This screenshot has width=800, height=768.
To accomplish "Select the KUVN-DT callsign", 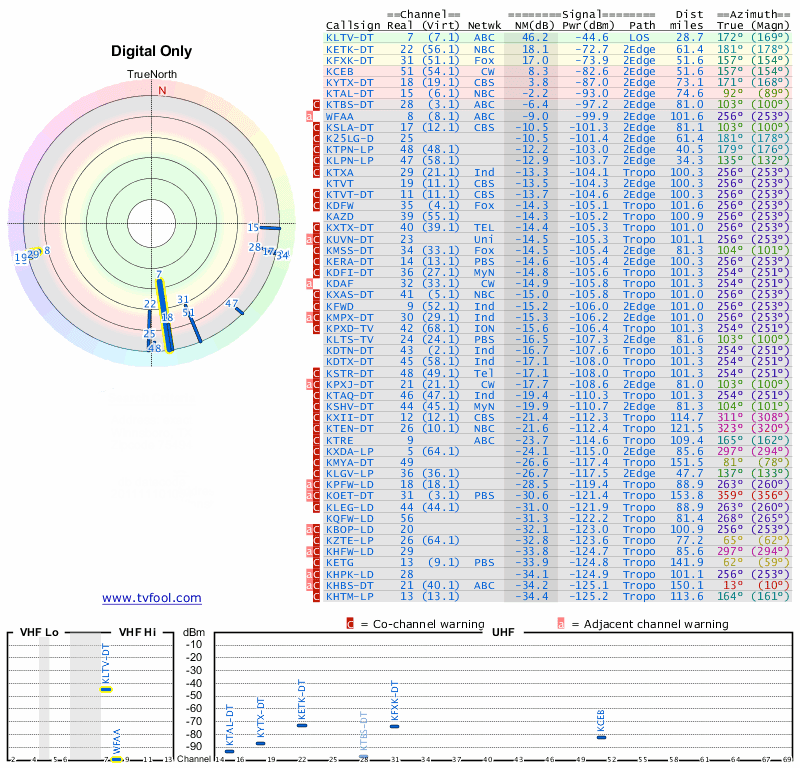I will point(349,239).
